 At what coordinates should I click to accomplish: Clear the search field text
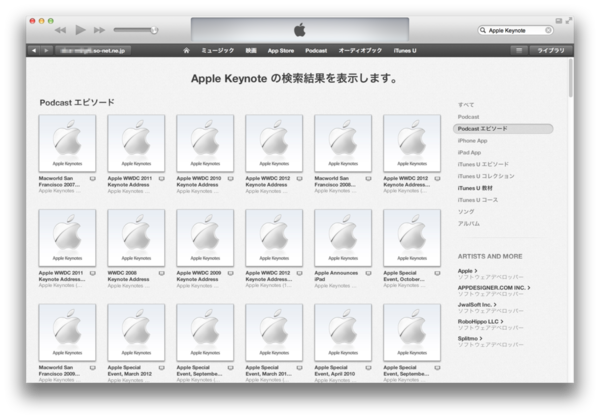pyautogui.click(x=548, y=30)
